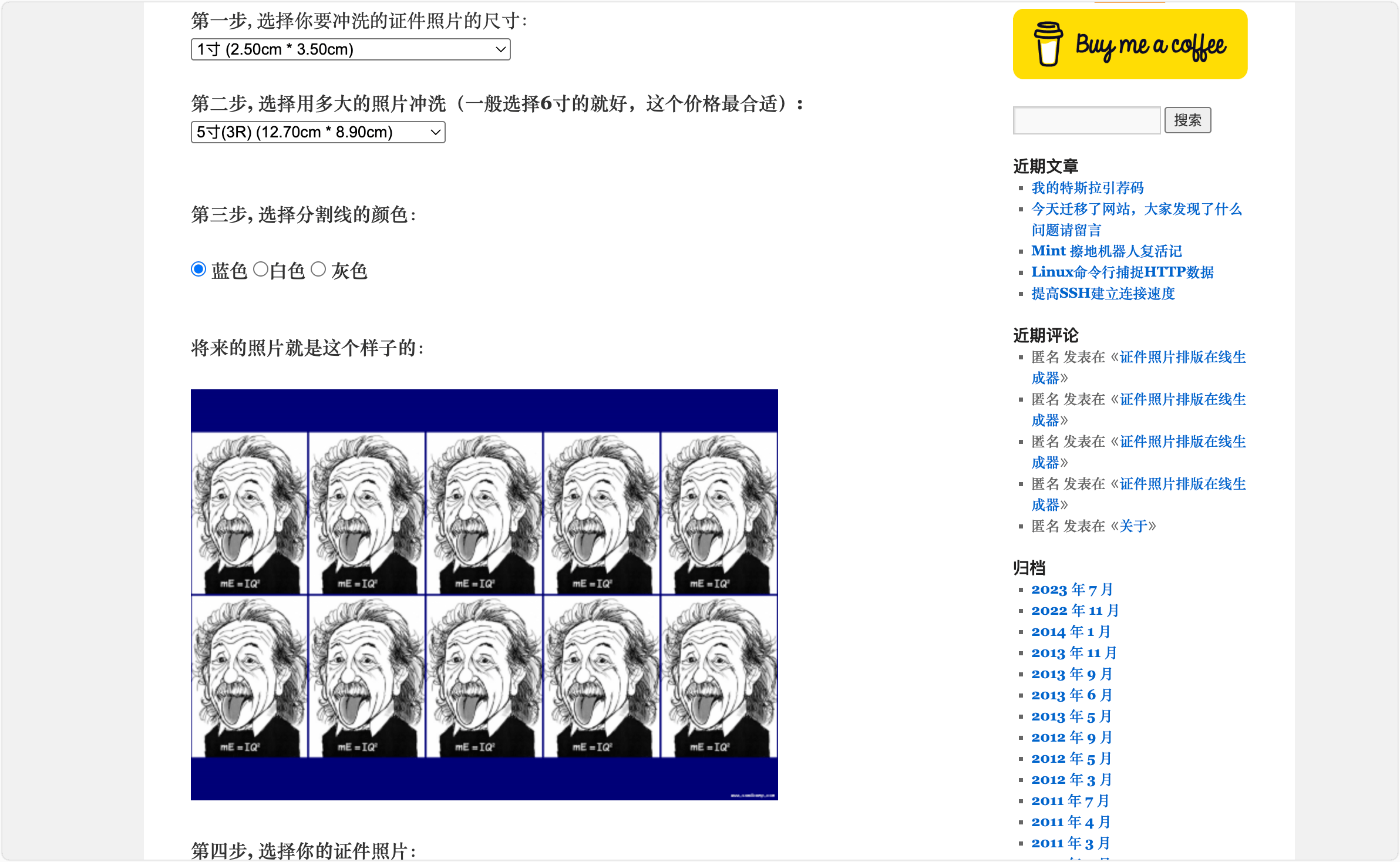Viewport: 1400px width, 862px height.
Task: Open the 2014 年 1 月 archive link
Action: pos(1071,632)
